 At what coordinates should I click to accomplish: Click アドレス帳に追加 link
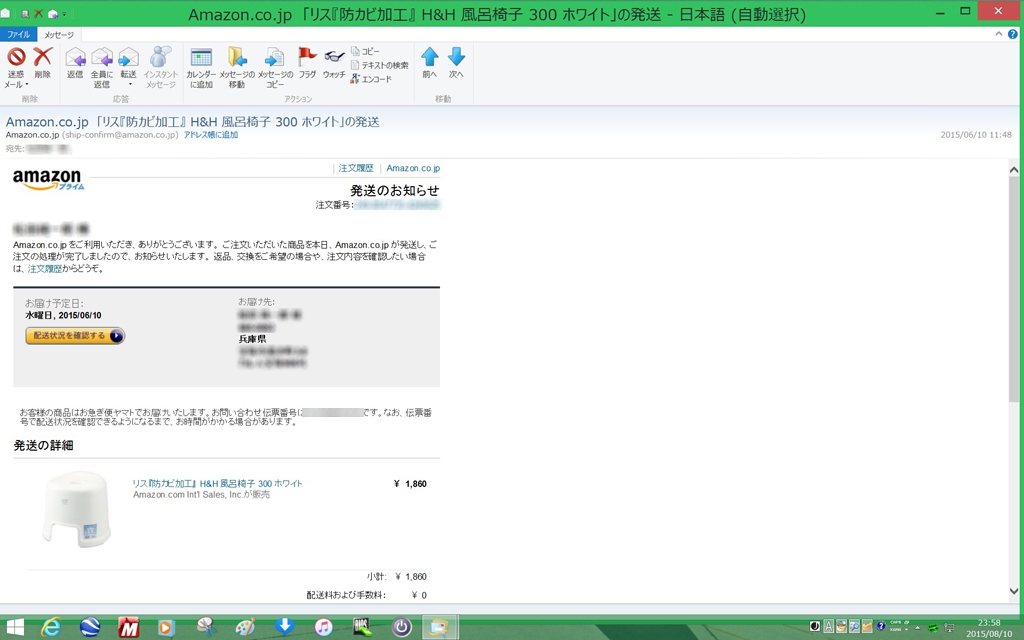coord(210,135)
